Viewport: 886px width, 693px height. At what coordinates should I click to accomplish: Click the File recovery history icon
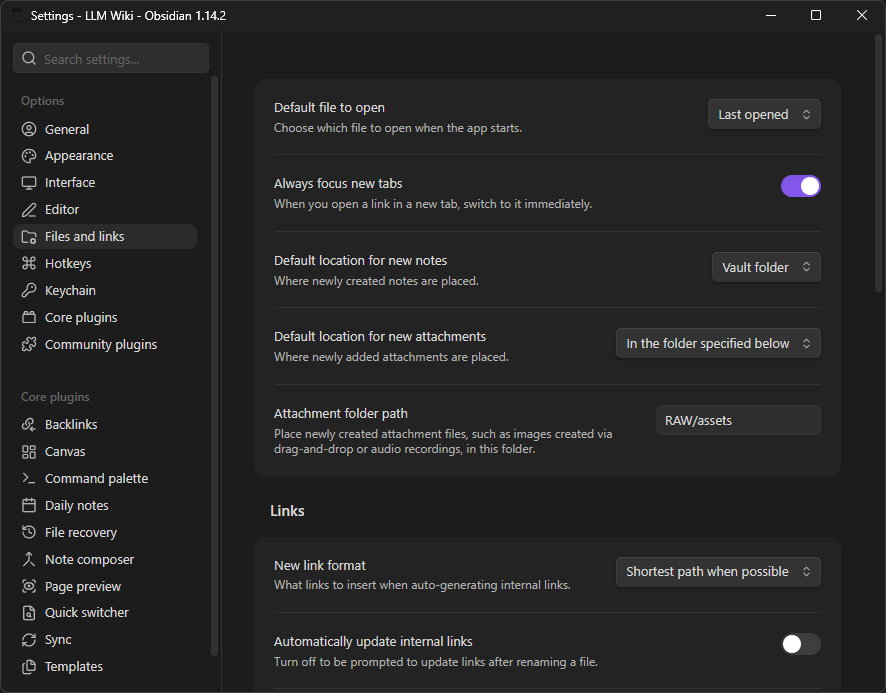pos(29,532)
